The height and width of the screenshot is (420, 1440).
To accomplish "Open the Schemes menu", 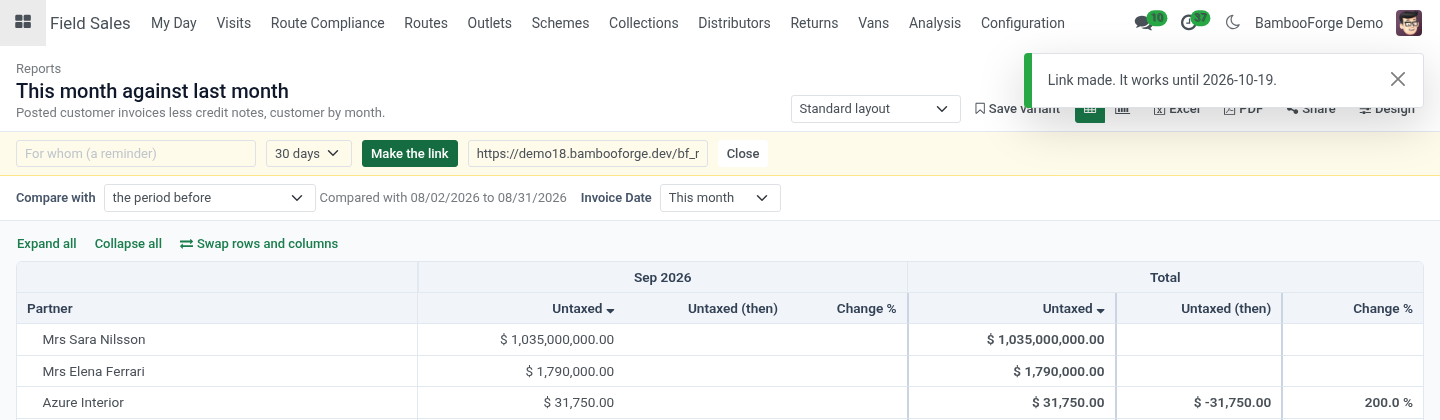I will pos(560,23).
